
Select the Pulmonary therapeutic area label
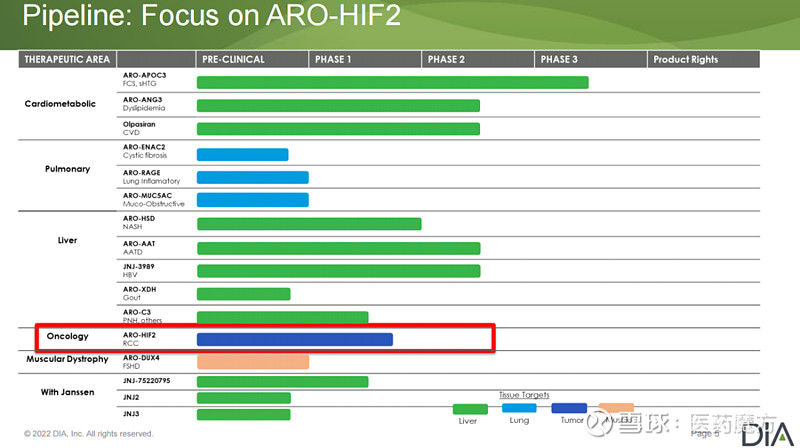(67, 169)
